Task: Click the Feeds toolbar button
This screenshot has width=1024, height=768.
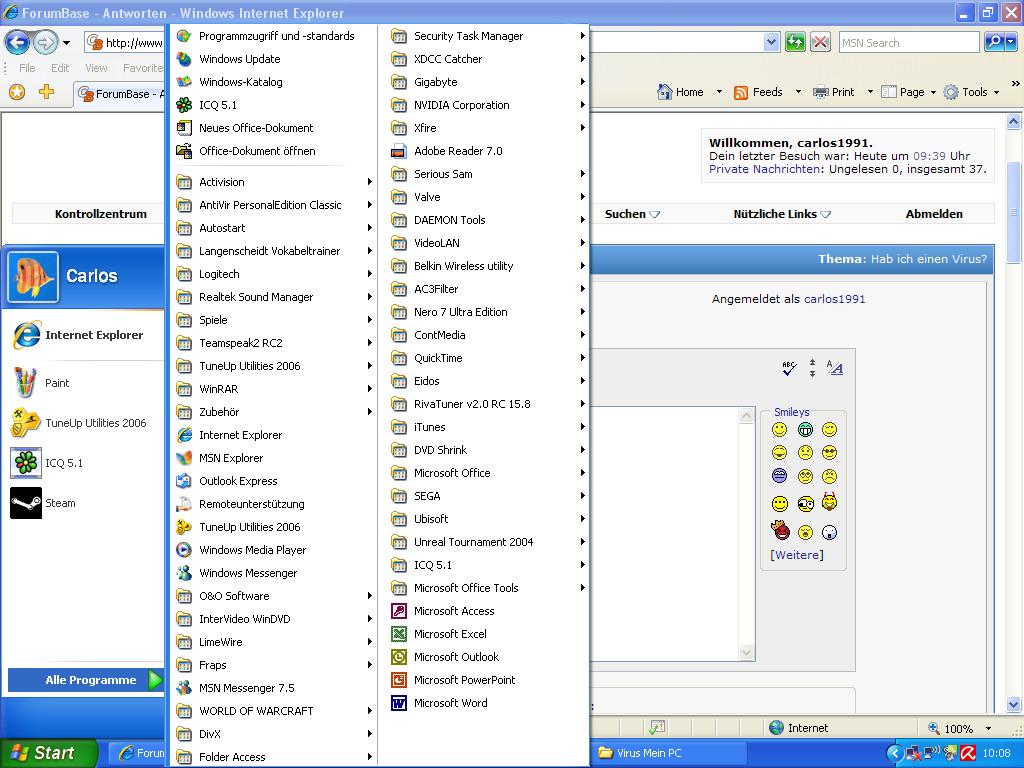Action: coord(758,93)
